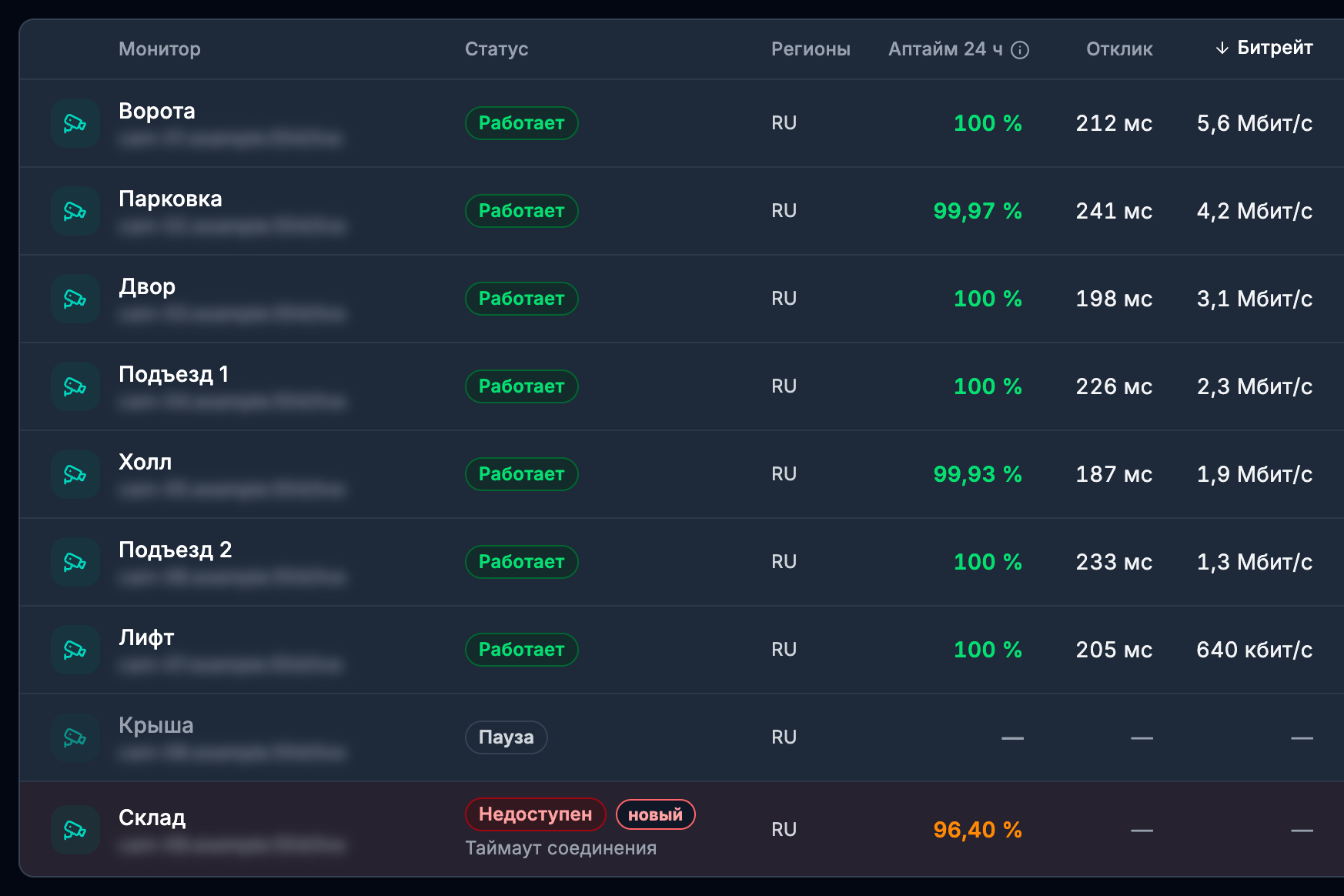Sort by the Регионы column header
This screenshot has width=1344, height=896.
(811, 49)
